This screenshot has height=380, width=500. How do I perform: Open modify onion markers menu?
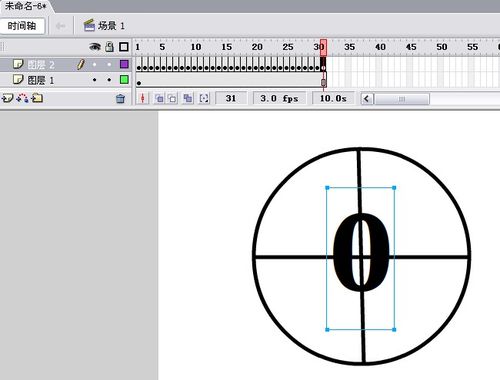pos(204,98)
